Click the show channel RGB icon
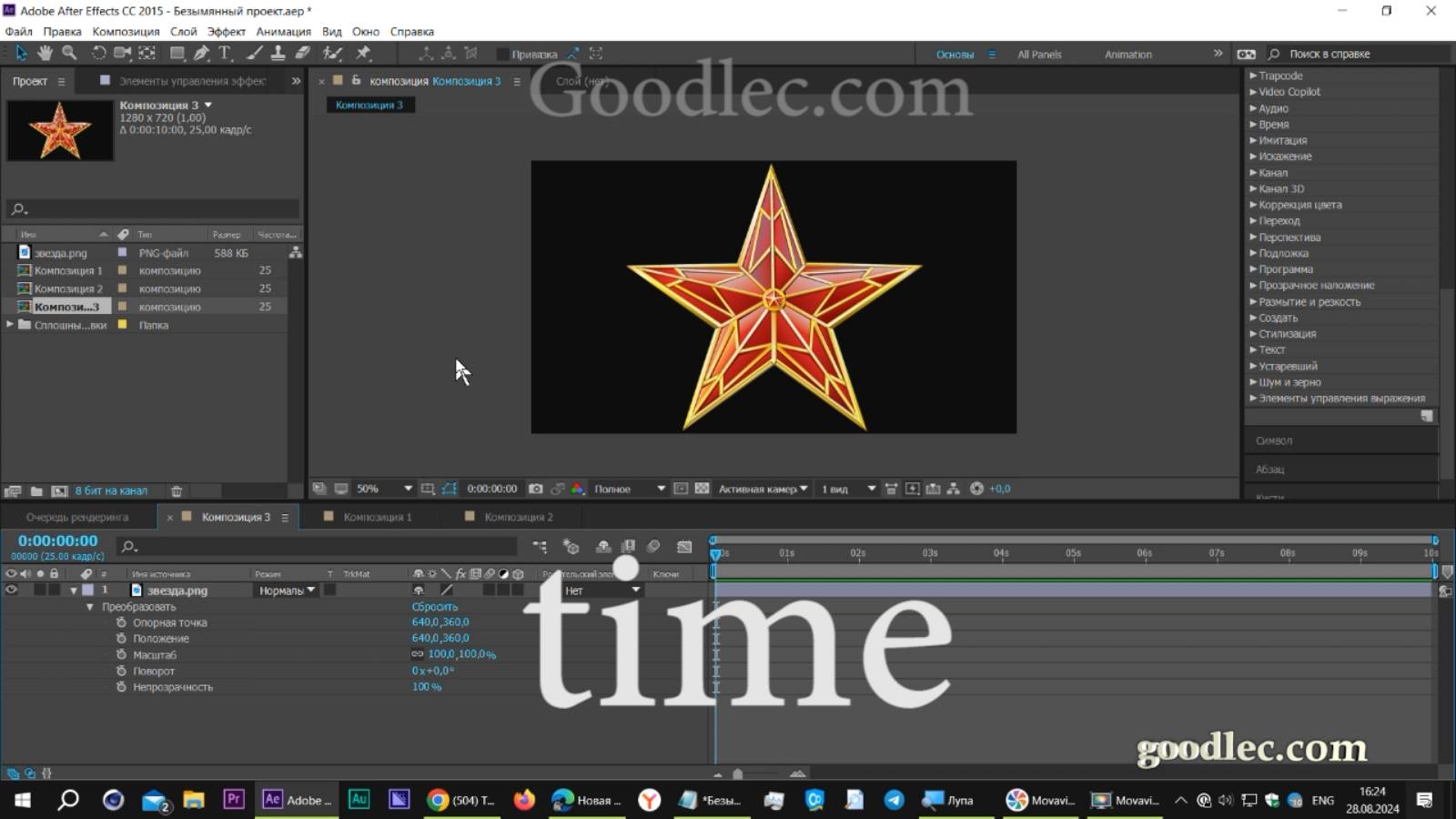Screen dimensions: 1456x819 pos(577,489)
